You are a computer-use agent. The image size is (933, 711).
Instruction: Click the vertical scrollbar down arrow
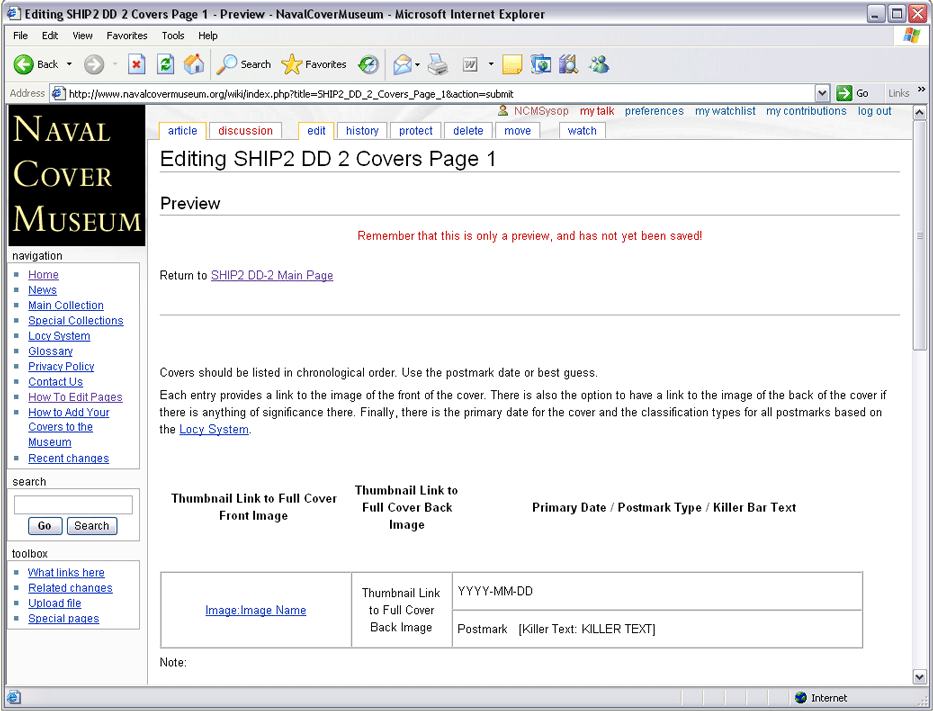pos(920,677)
